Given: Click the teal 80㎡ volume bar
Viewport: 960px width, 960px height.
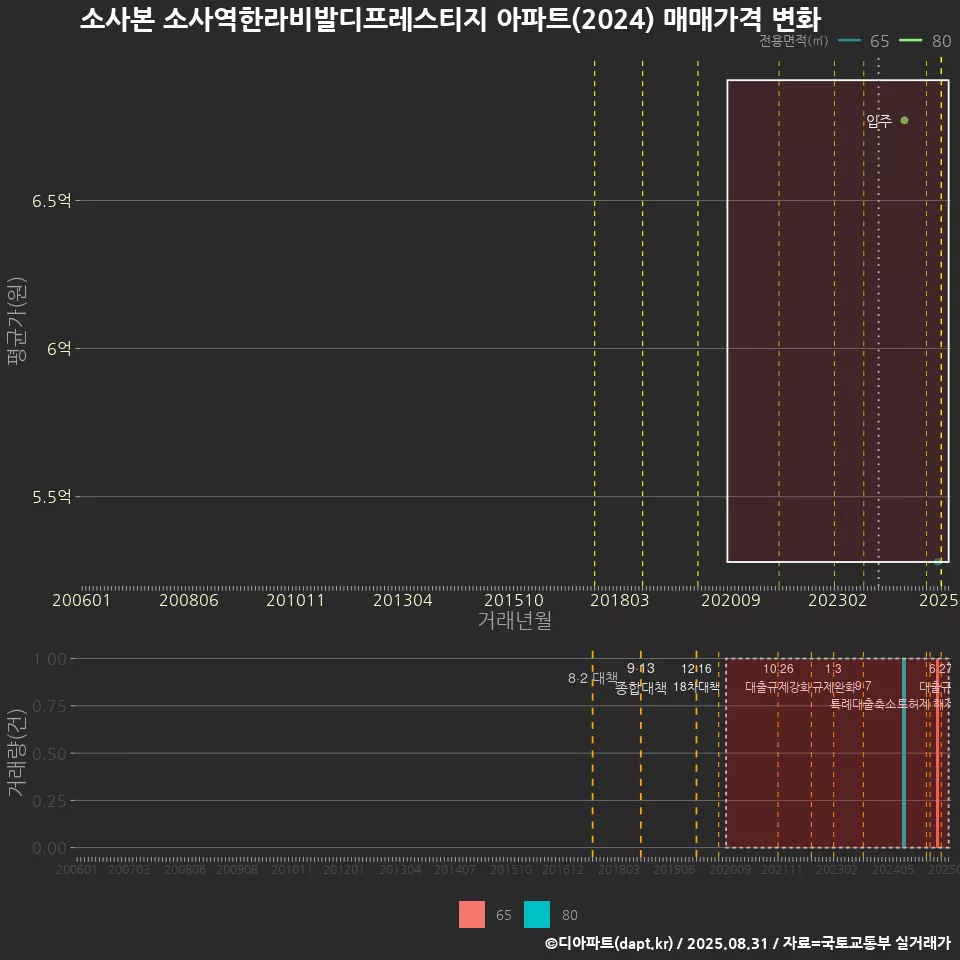Looking at the screenshot, I should coord(904,753).
